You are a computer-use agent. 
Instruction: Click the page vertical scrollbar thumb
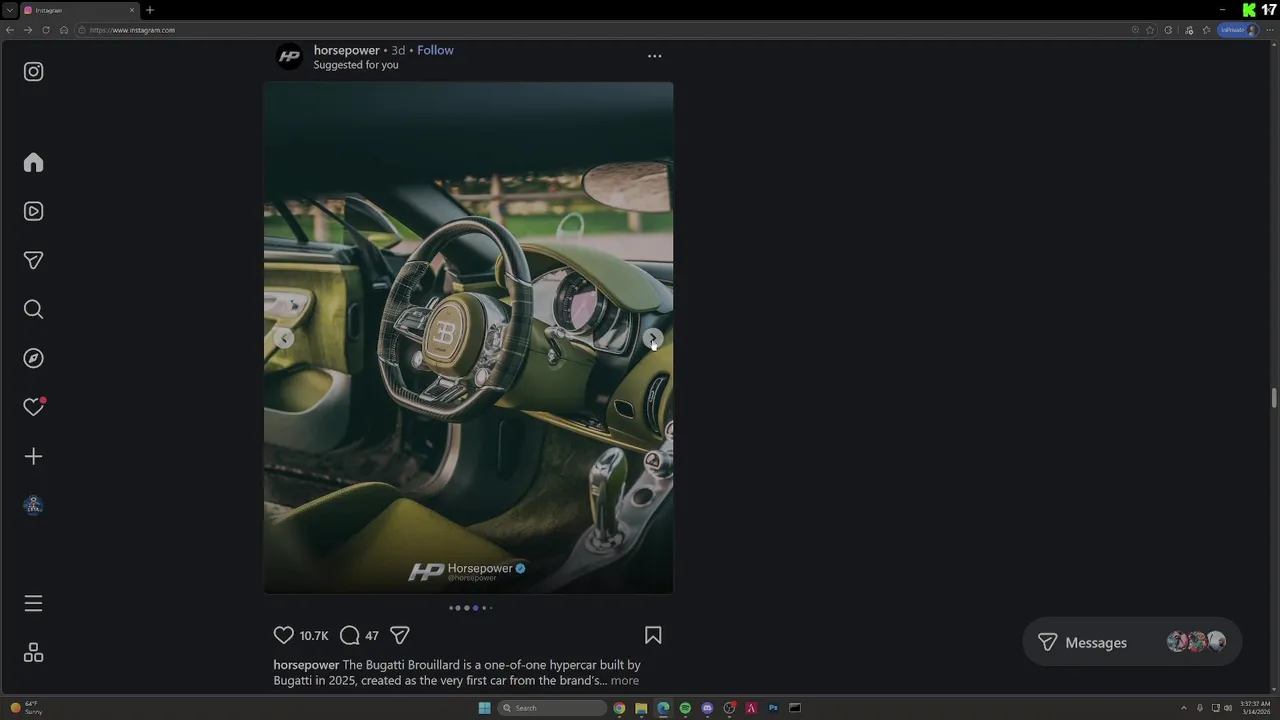click(1274, 398)
